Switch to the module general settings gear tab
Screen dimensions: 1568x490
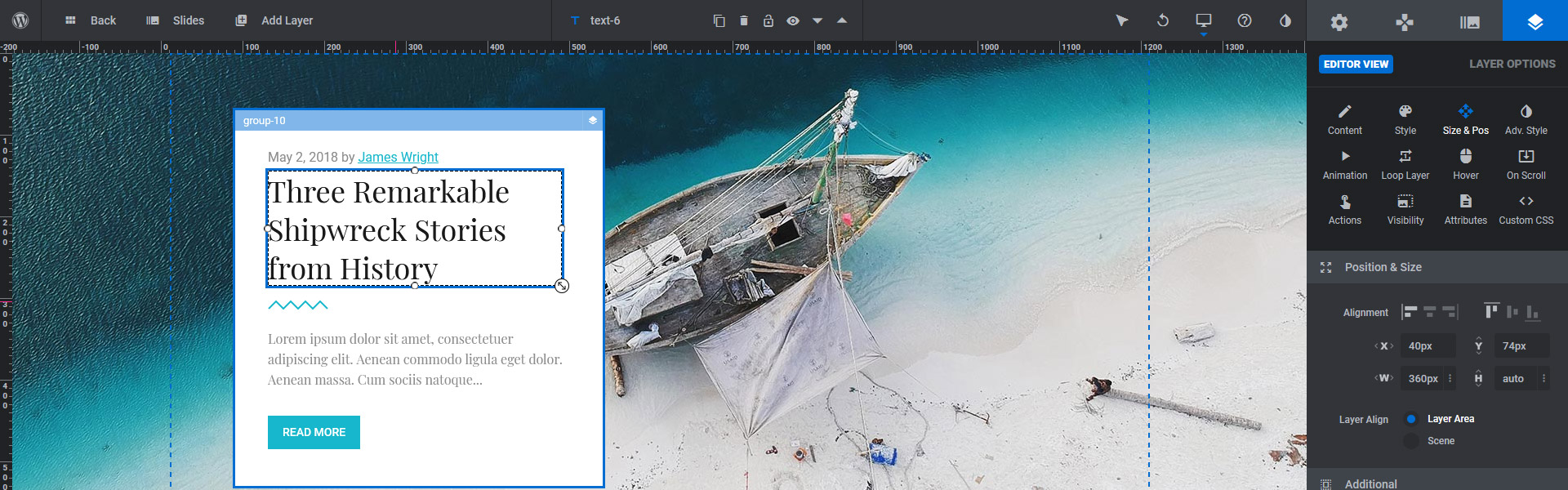pyautogui.click(x=1339, y=21)
